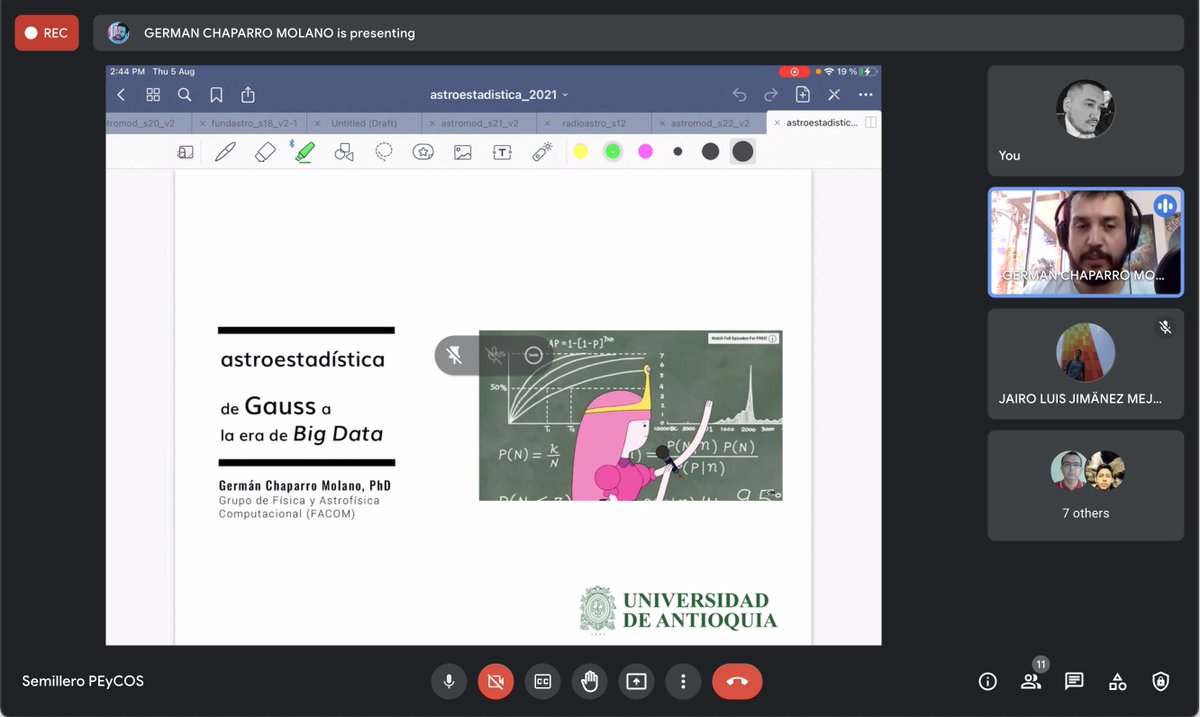Viewport: 1200px width, 717px height.
Task: Mute the presentation audio icon in overlay
Action: [x=494, y=355]
